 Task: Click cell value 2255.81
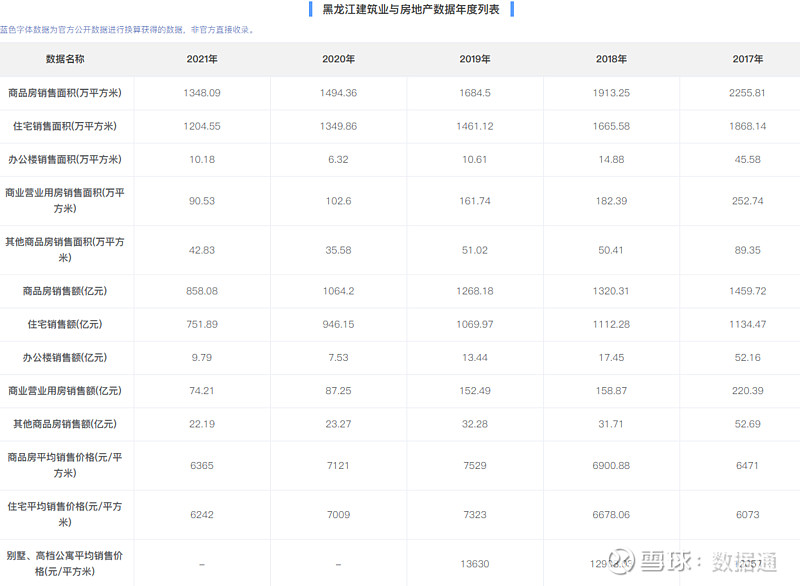747,93
